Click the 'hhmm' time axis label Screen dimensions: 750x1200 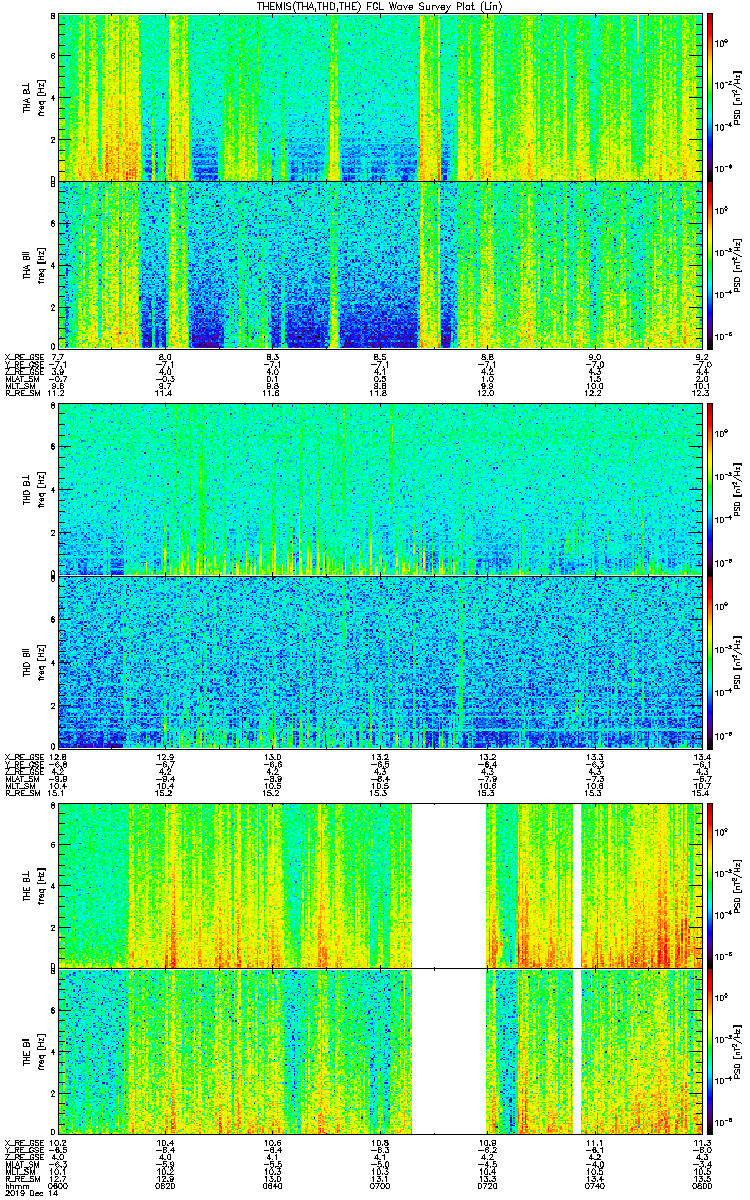pos(16,1186)
